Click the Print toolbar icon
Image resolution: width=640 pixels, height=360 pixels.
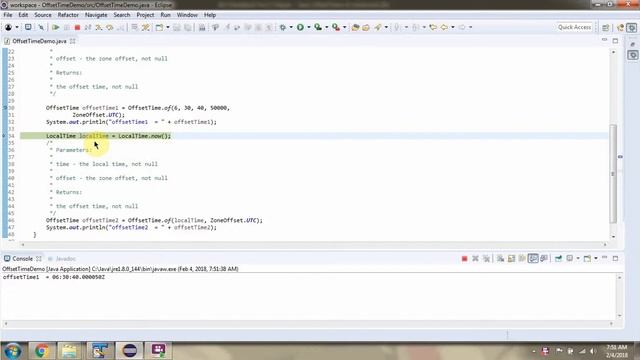(x=202, y=27)
